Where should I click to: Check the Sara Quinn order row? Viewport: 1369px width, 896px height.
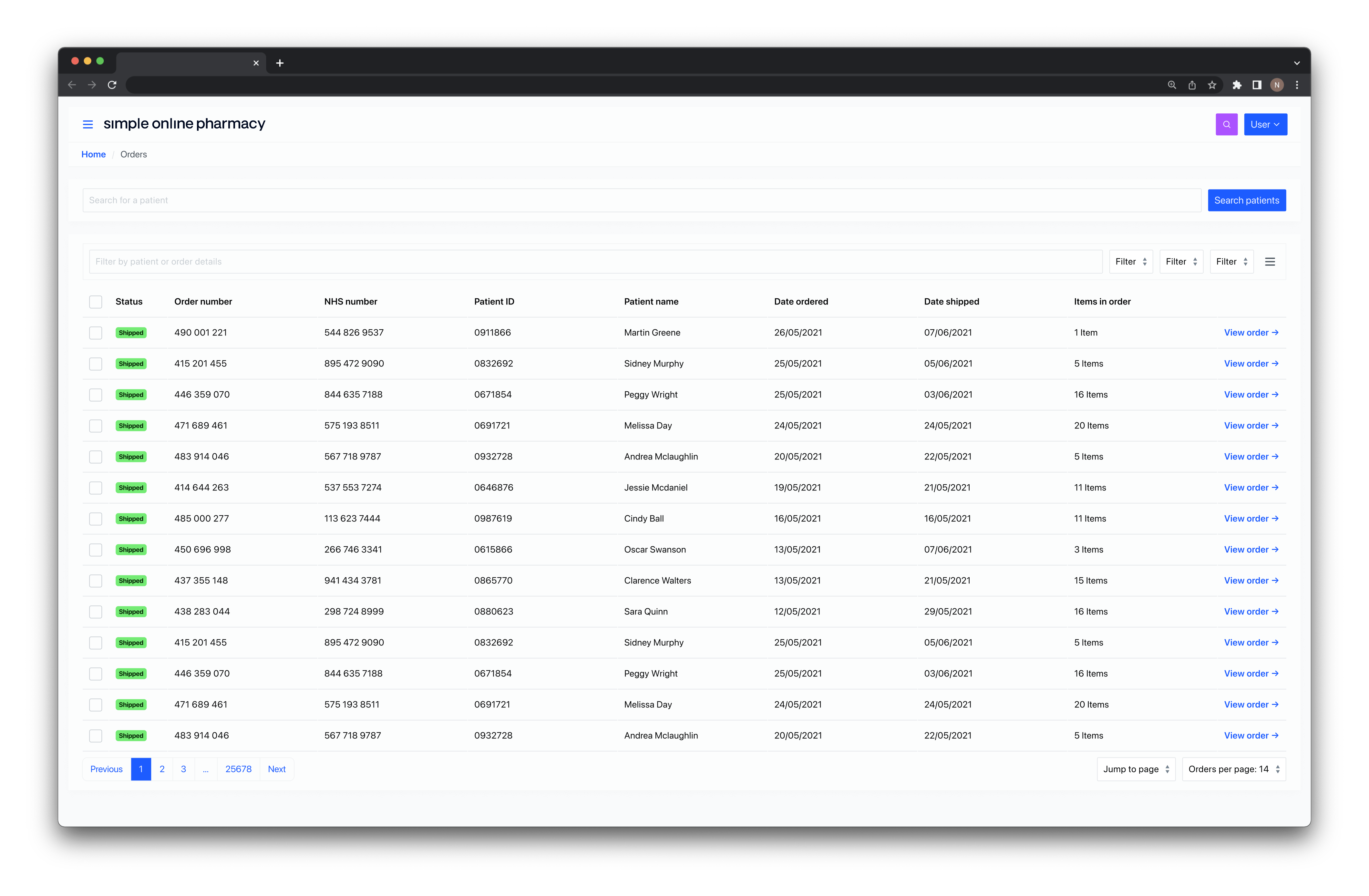point(96,612)
